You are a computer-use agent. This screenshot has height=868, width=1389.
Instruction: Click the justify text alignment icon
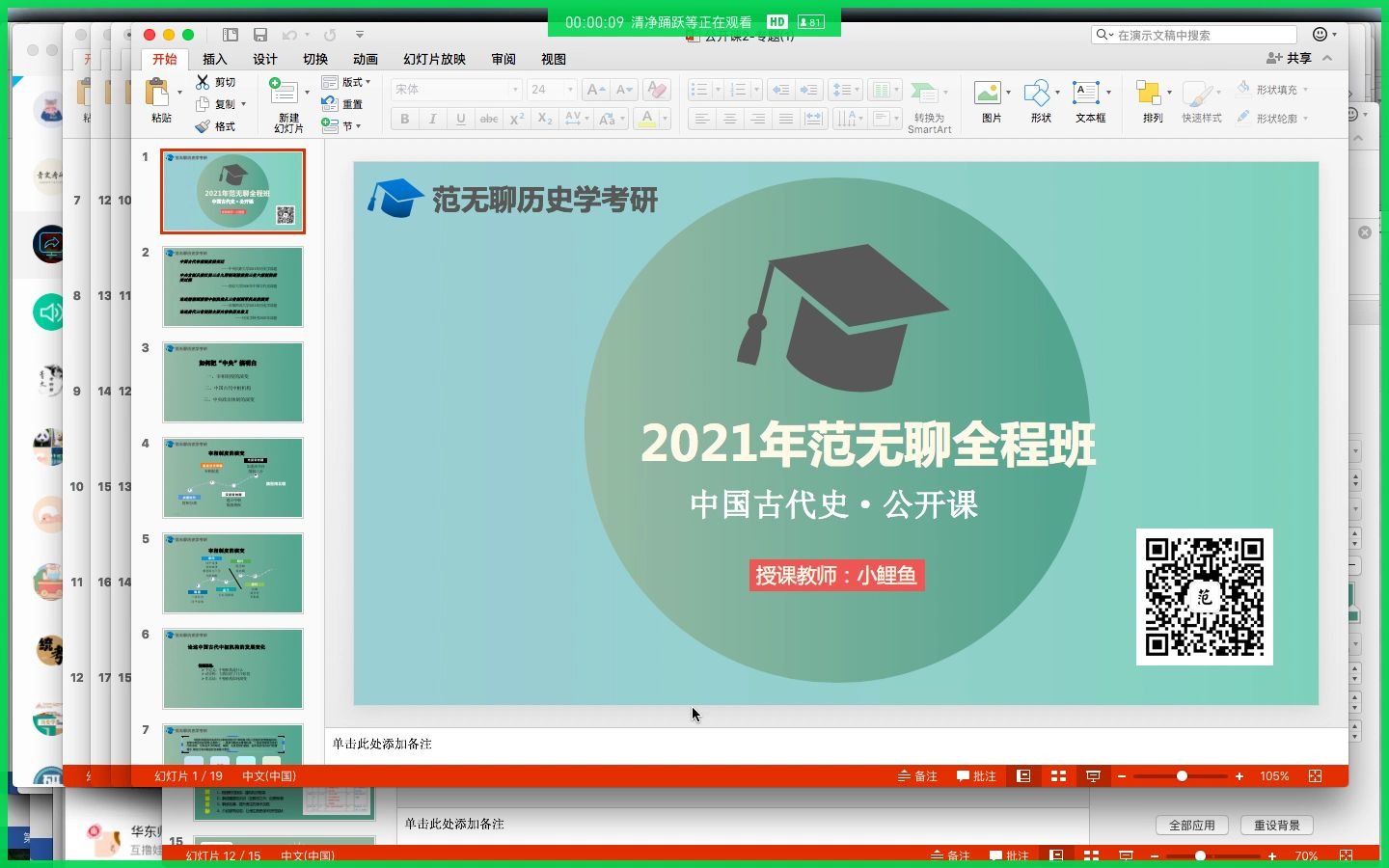click(786, 119)
